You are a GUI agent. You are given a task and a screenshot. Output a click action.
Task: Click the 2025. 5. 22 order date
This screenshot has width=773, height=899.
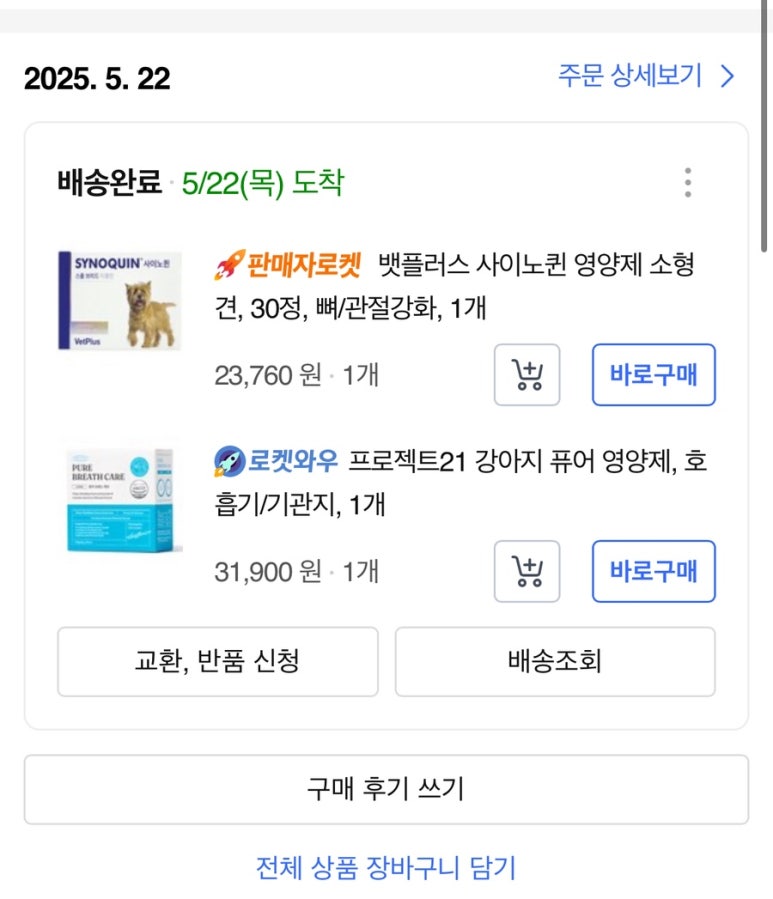97,78
